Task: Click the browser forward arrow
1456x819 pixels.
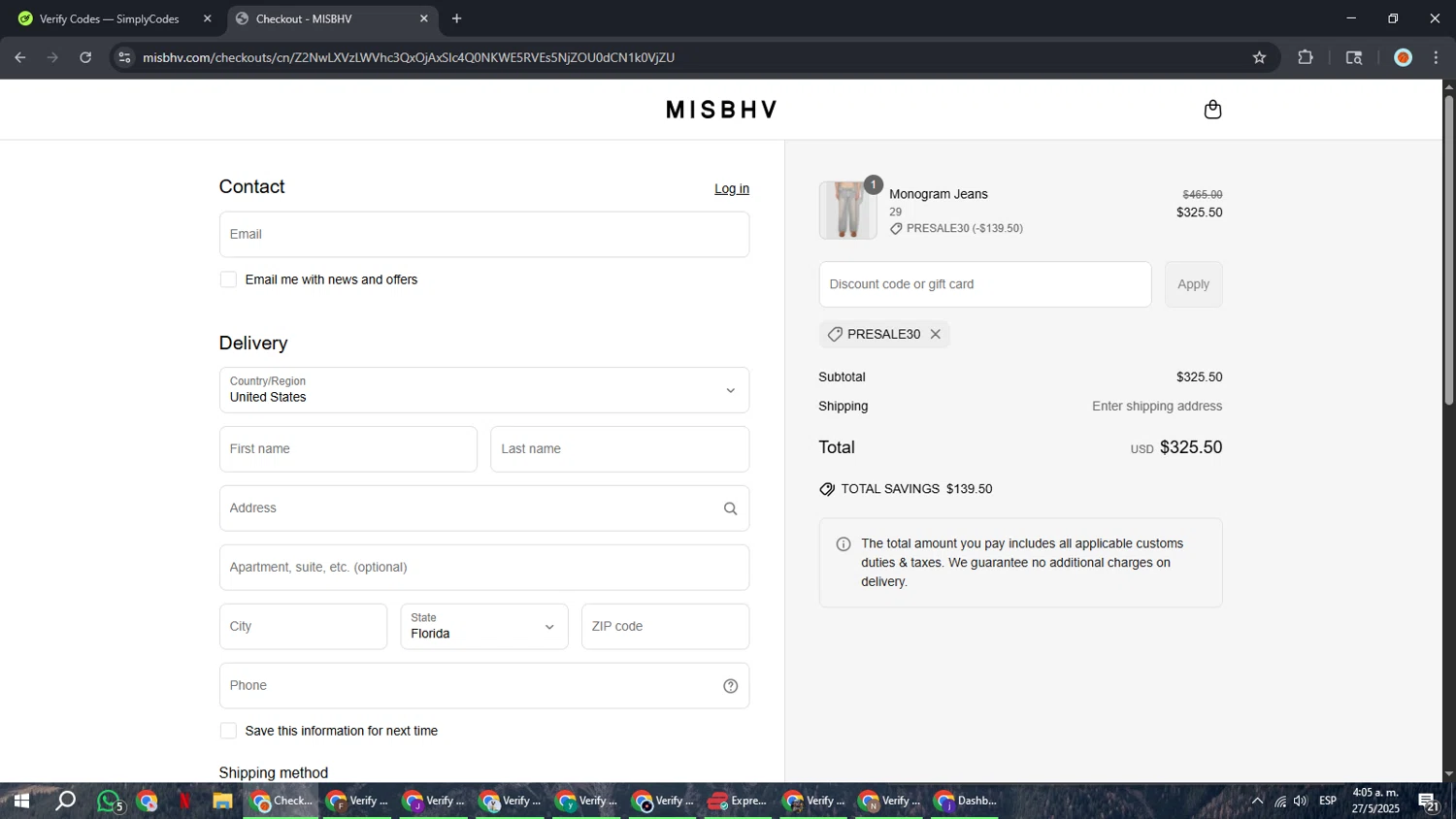Action: (52, 57)
